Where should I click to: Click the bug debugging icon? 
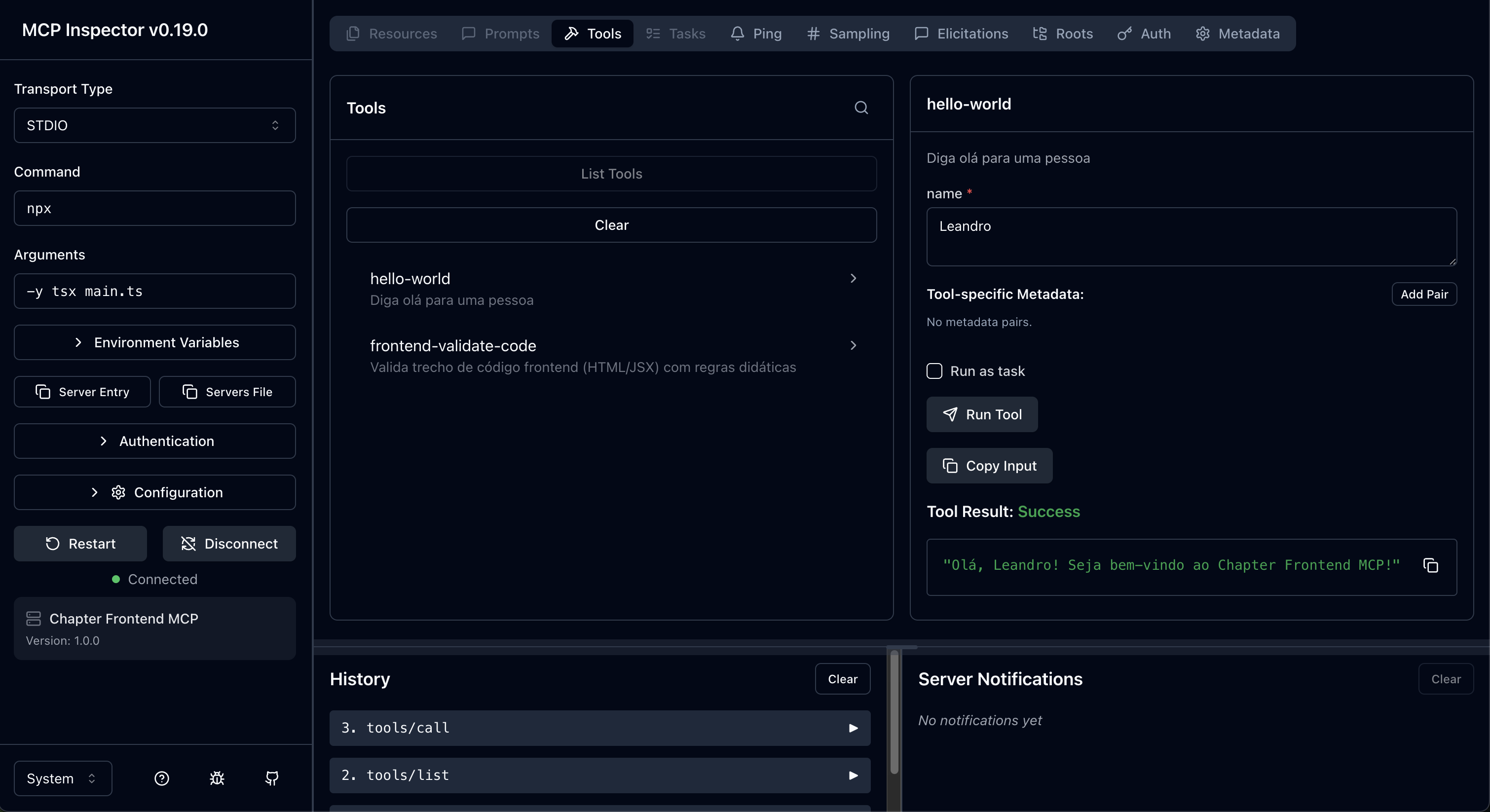217,778
